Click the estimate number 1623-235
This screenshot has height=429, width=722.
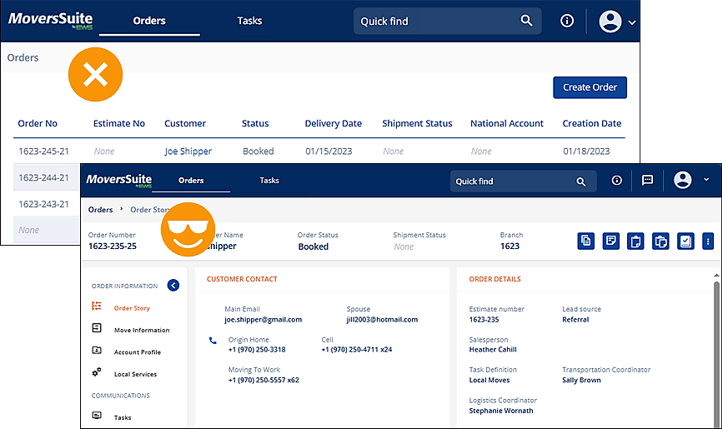(x=484, y=319)
